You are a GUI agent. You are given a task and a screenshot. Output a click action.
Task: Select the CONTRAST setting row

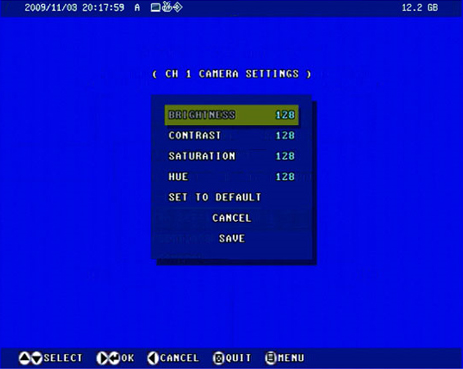pyautogui.click(x=232, y=136)
